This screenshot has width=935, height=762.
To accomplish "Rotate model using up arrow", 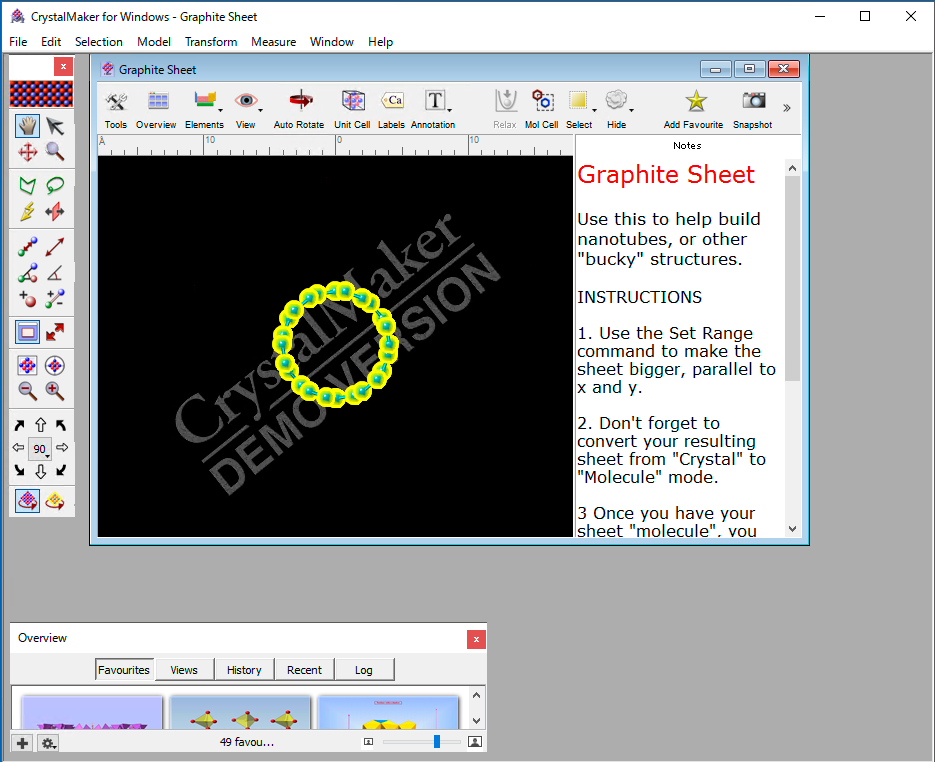I will [x=41, y=425].
